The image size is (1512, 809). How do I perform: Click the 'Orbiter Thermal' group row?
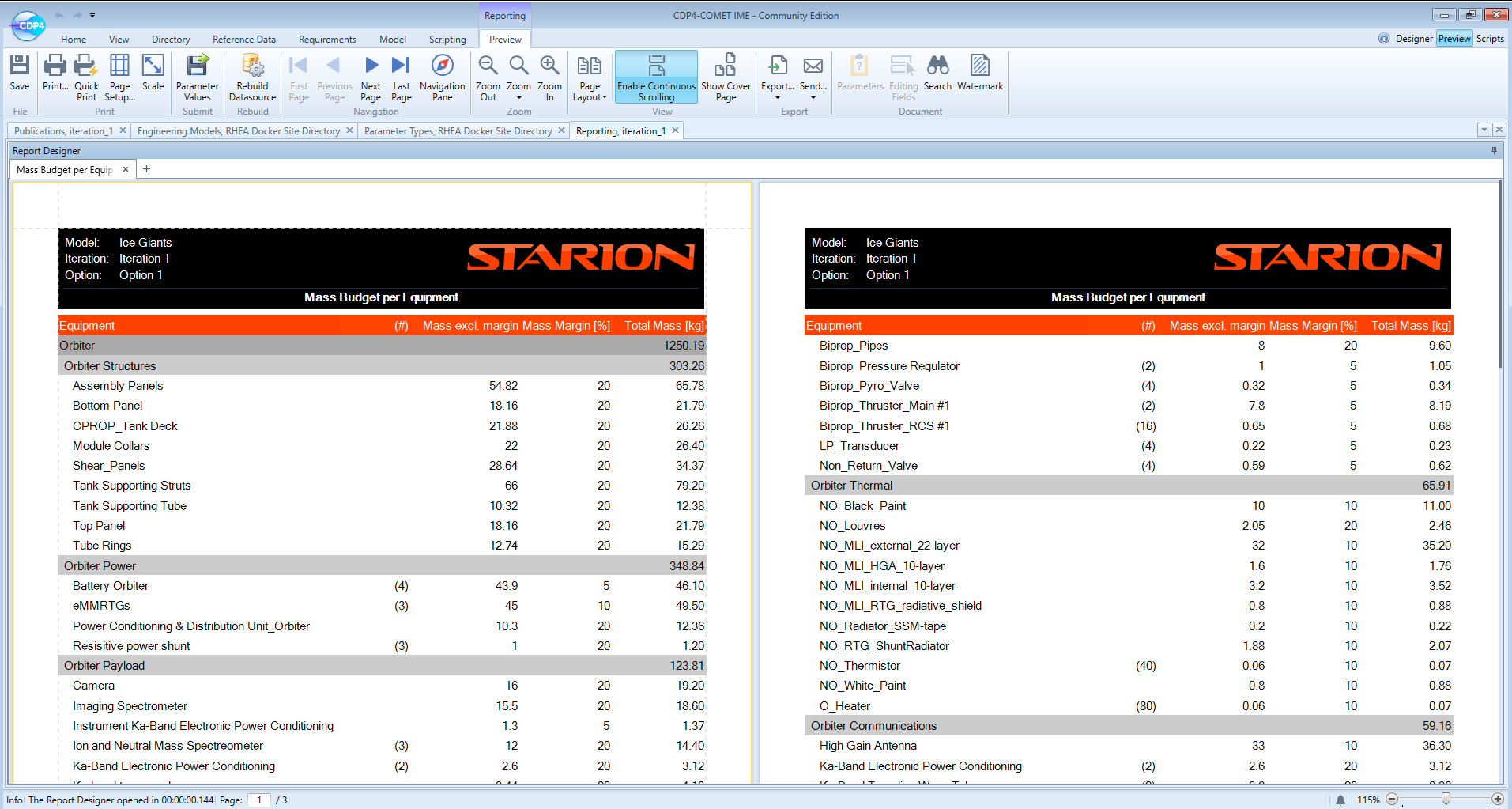1129,486
